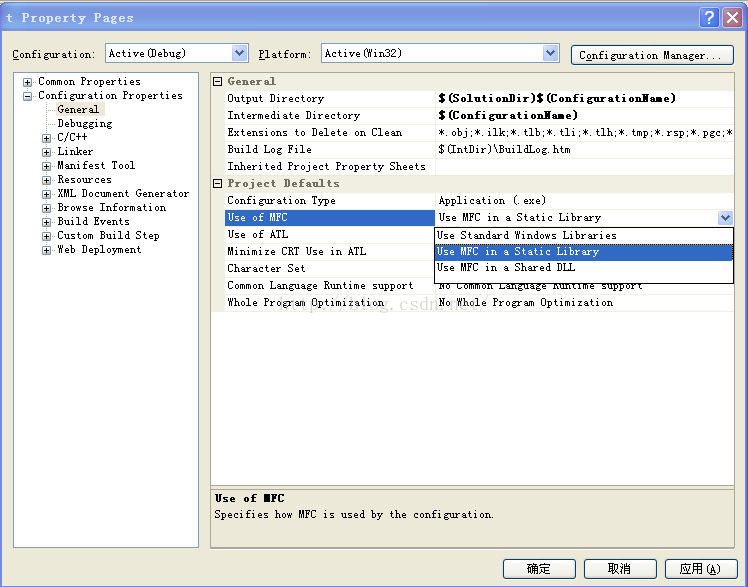Select Build Events tree item

[93, 221]
